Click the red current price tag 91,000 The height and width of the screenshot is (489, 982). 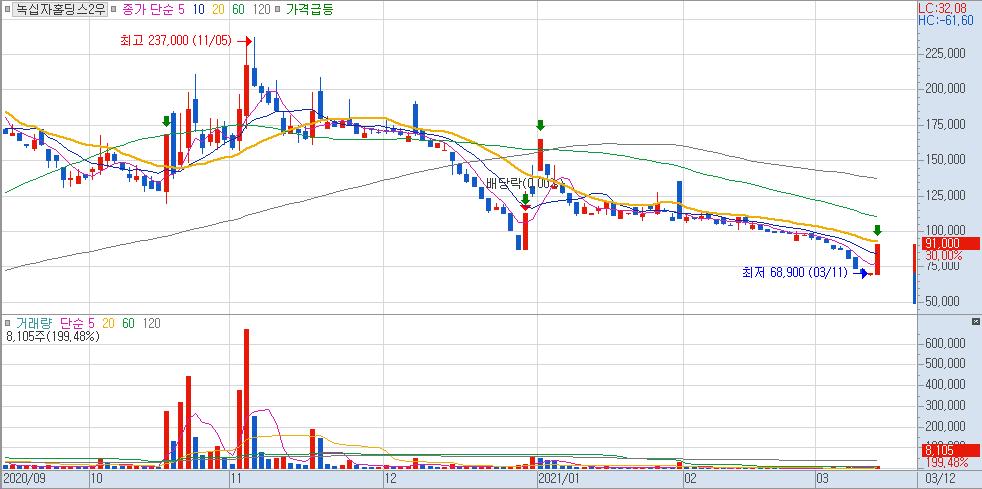click(950, 244)
